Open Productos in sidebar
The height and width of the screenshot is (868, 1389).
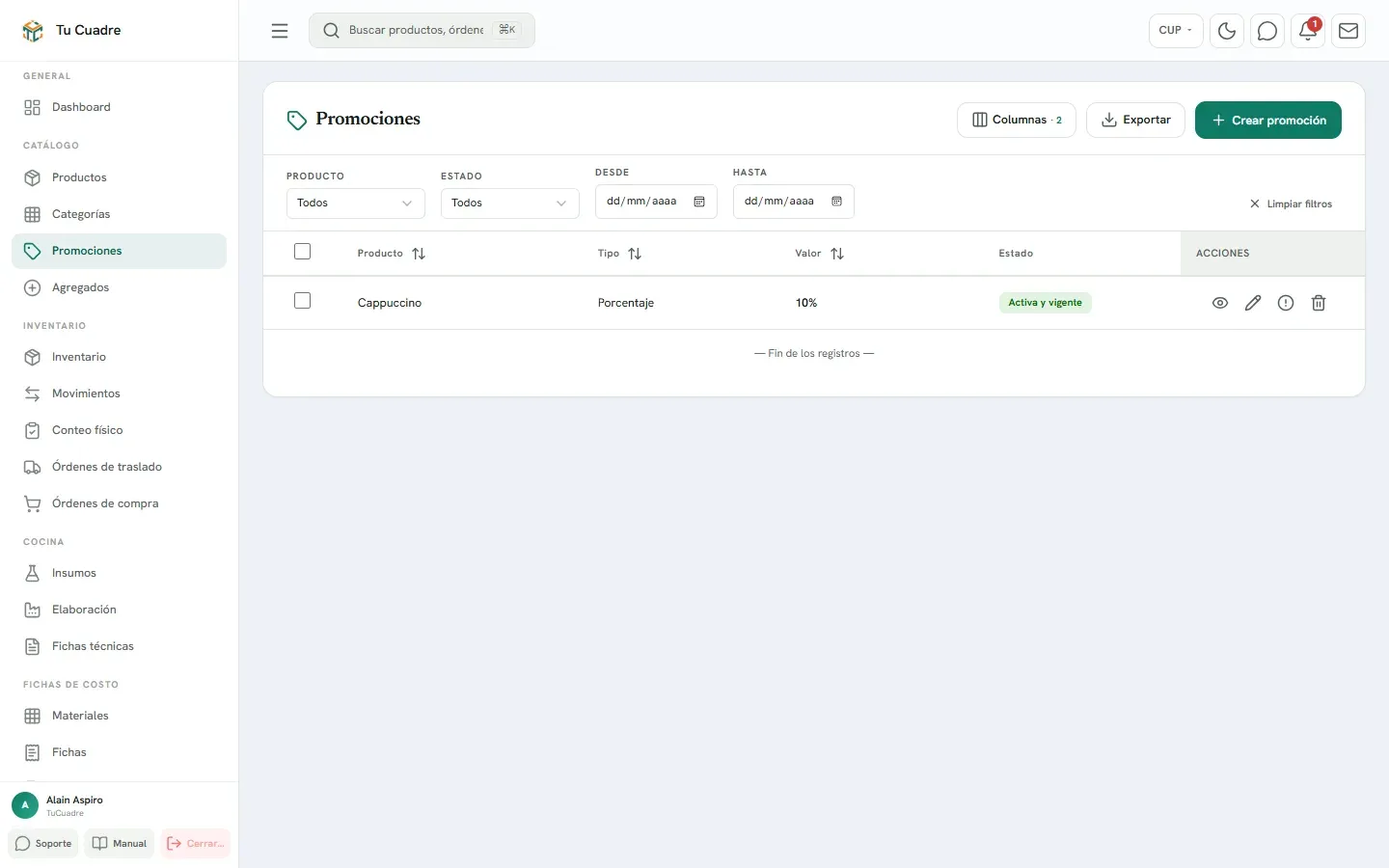tap(119, 177)
